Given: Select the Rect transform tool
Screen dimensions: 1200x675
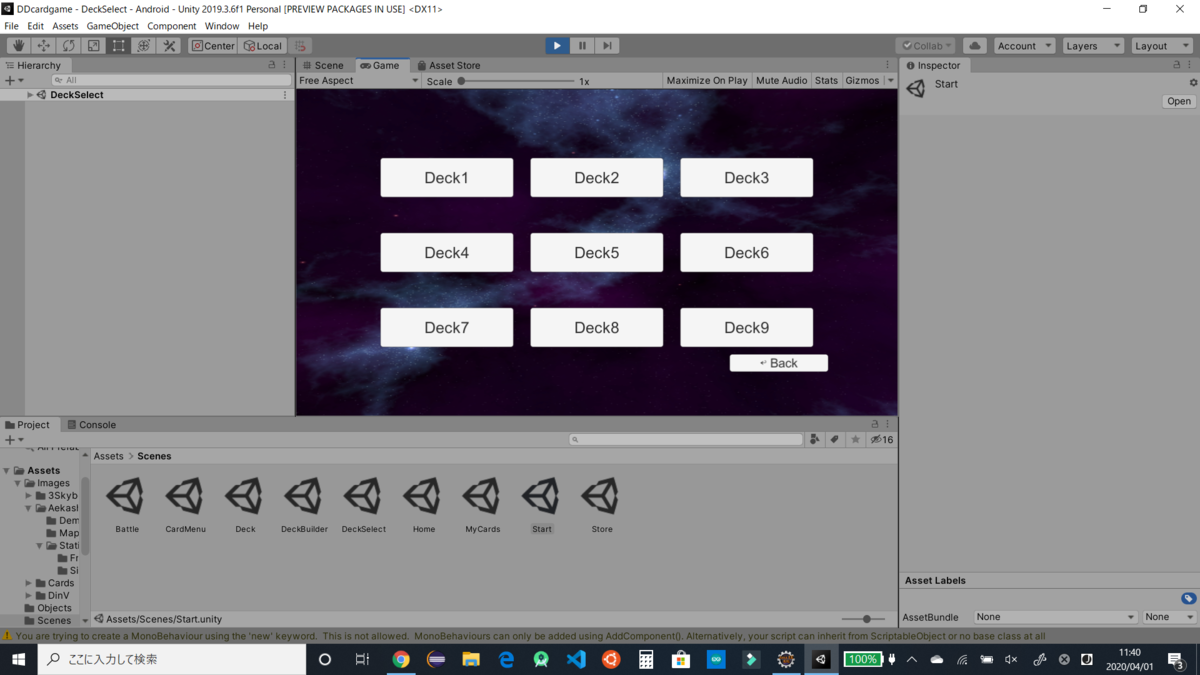Looking at the screenshot, I should click(118, 46).
